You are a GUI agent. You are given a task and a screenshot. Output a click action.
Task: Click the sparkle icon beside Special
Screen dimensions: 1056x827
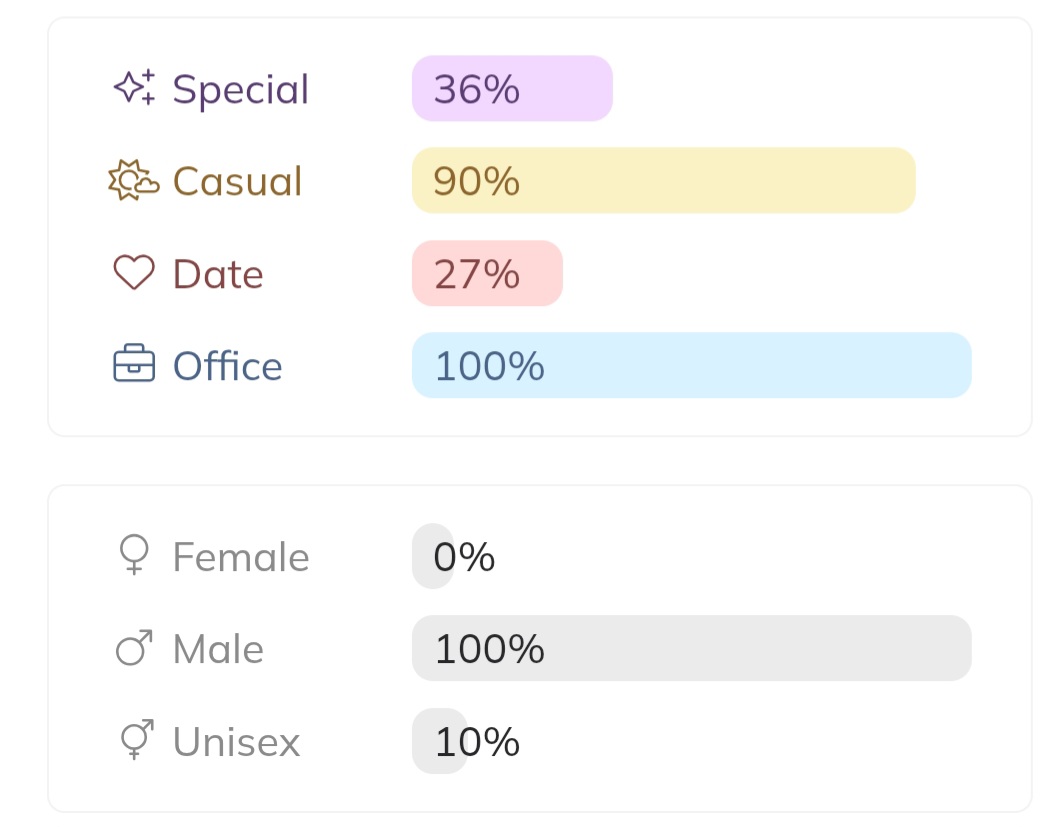coord(134,88)
